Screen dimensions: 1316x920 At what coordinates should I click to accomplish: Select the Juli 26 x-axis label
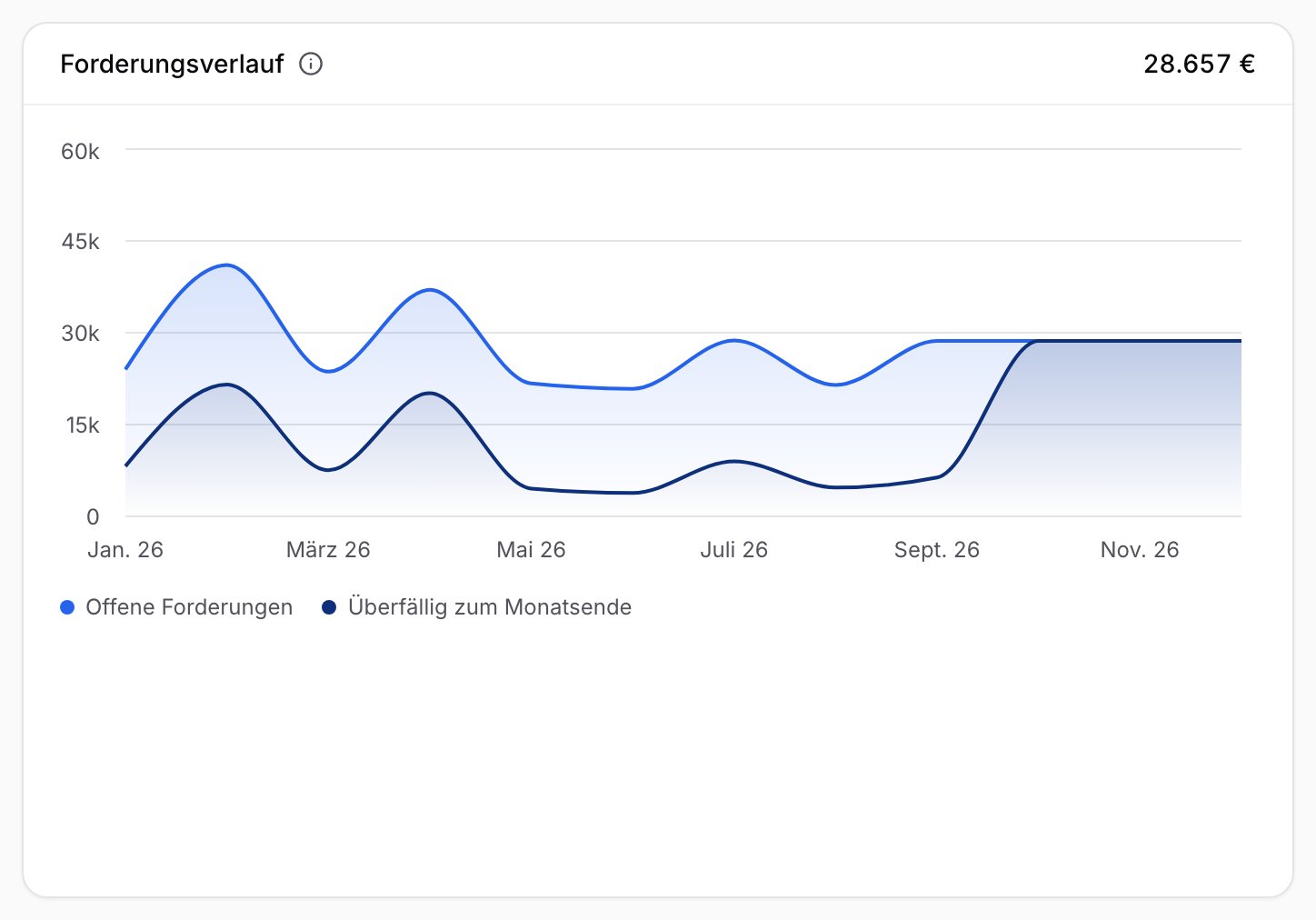pos(733,550)
